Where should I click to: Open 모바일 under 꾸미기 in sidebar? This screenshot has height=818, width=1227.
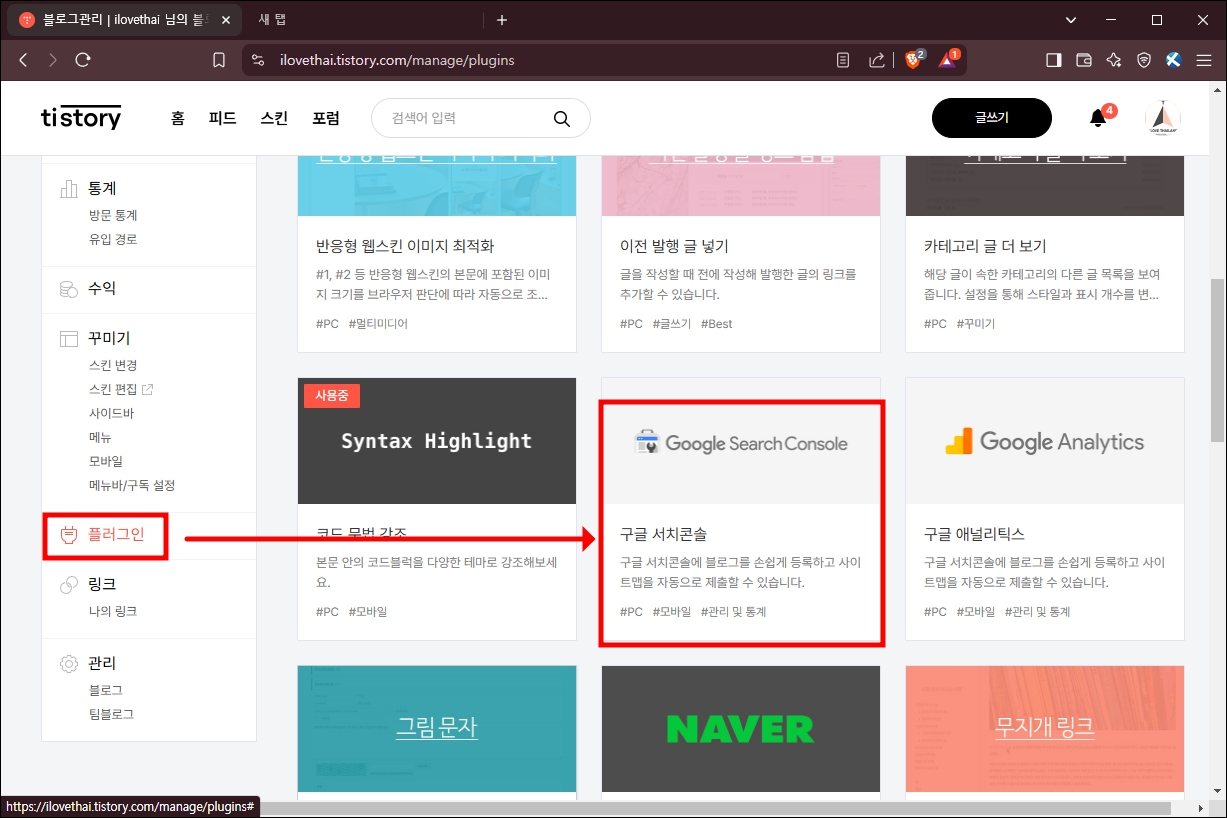point(106,461)
